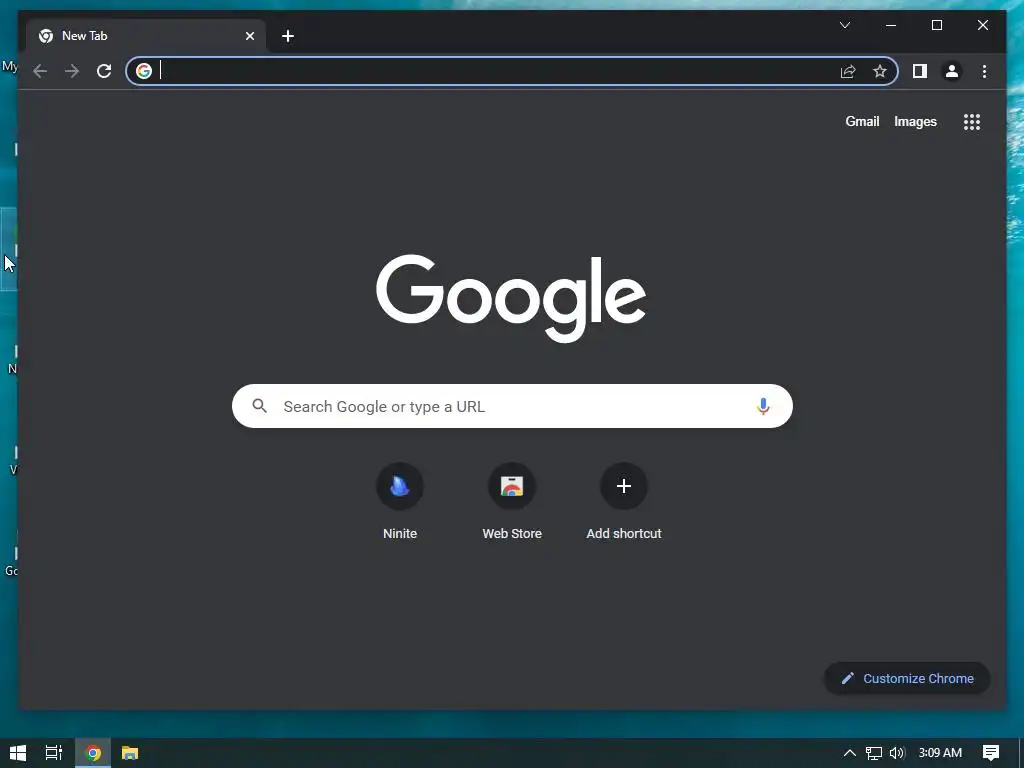
Task: Click the Google logo
Action: [x=511, y=298]
